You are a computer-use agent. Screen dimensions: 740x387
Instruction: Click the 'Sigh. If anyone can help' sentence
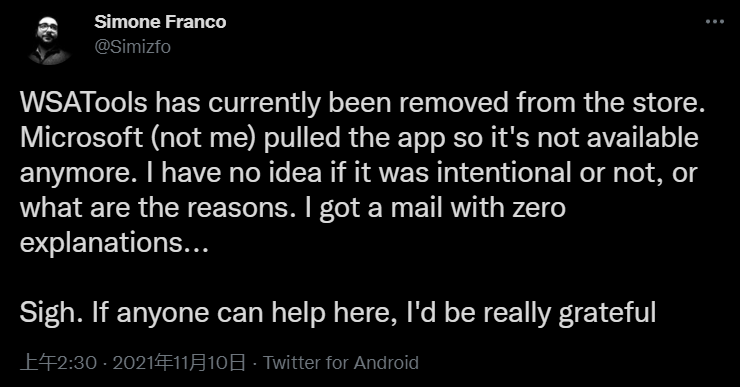pyautogui.click(x=338, y=313)
